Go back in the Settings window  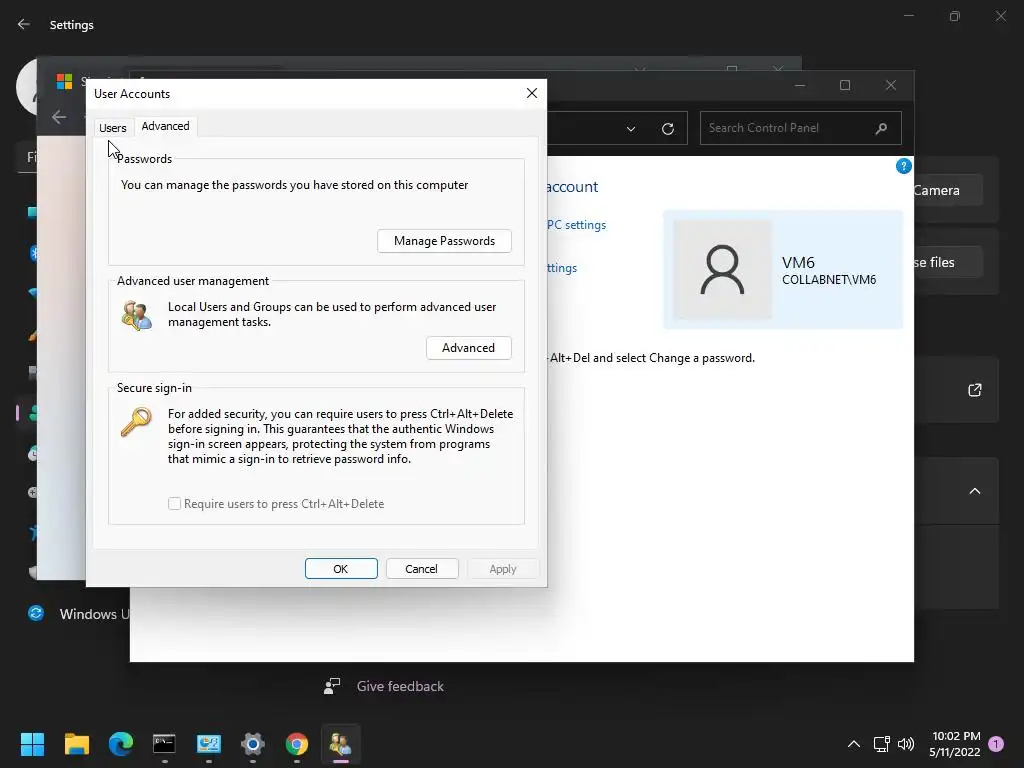click(x=24, y=24)
